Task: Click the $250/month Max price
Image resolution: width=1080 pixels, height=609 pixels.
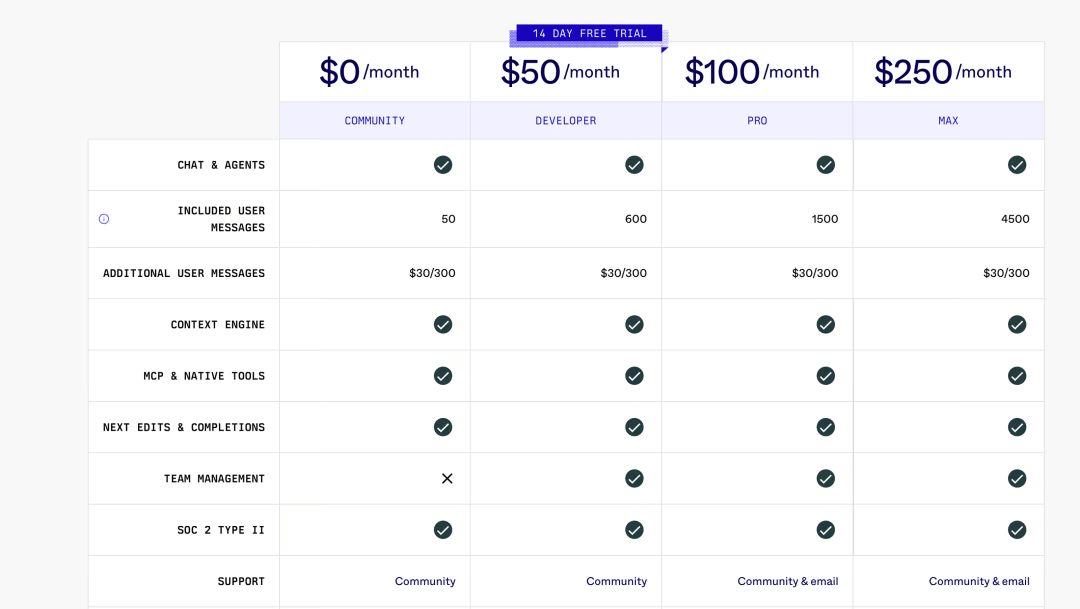Action: click(x=942, y=72)
